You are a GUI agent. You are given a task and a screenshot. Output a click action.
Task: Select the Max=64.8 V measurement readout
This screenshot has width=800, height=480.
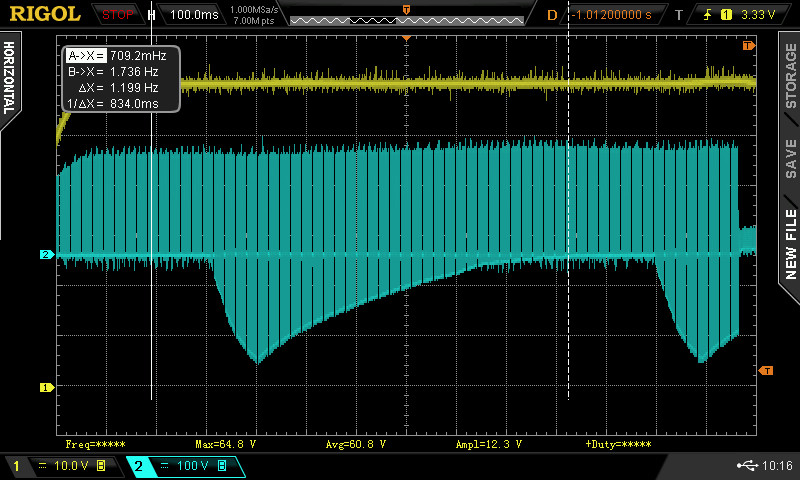(225, 442)
